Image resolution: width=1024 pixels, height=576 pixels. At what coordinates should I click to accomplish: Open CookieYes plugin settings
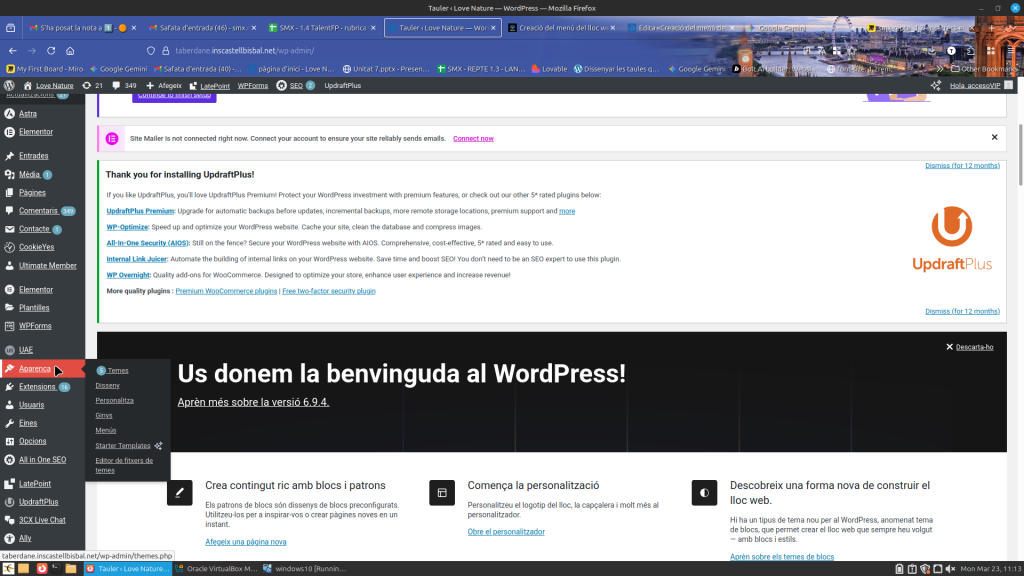[x=39, y=247]
